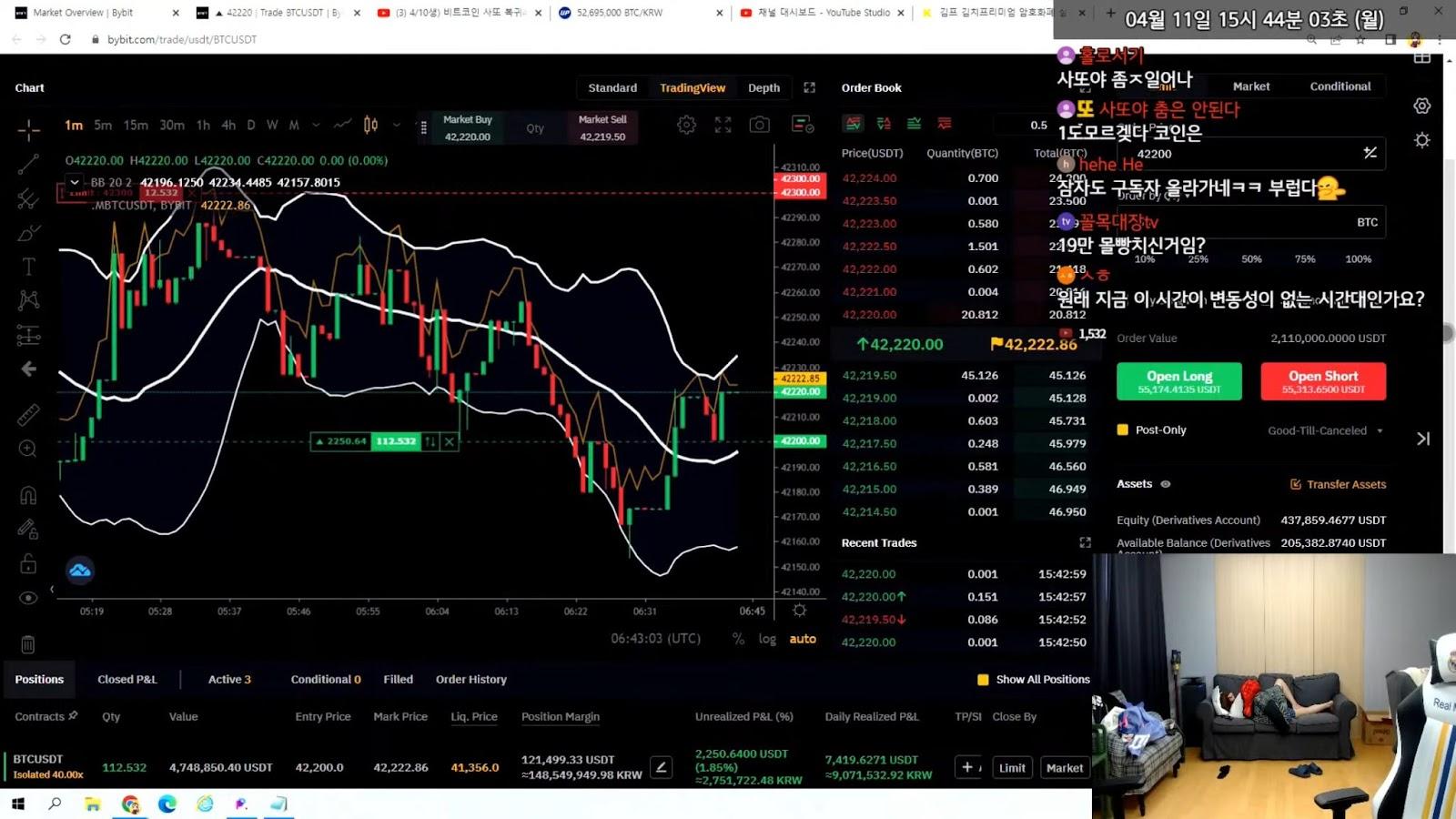The width and height of the screenshot is (1456, 819).
Task: Switch to Depth chart tab
Action: (x=763, y=87)
